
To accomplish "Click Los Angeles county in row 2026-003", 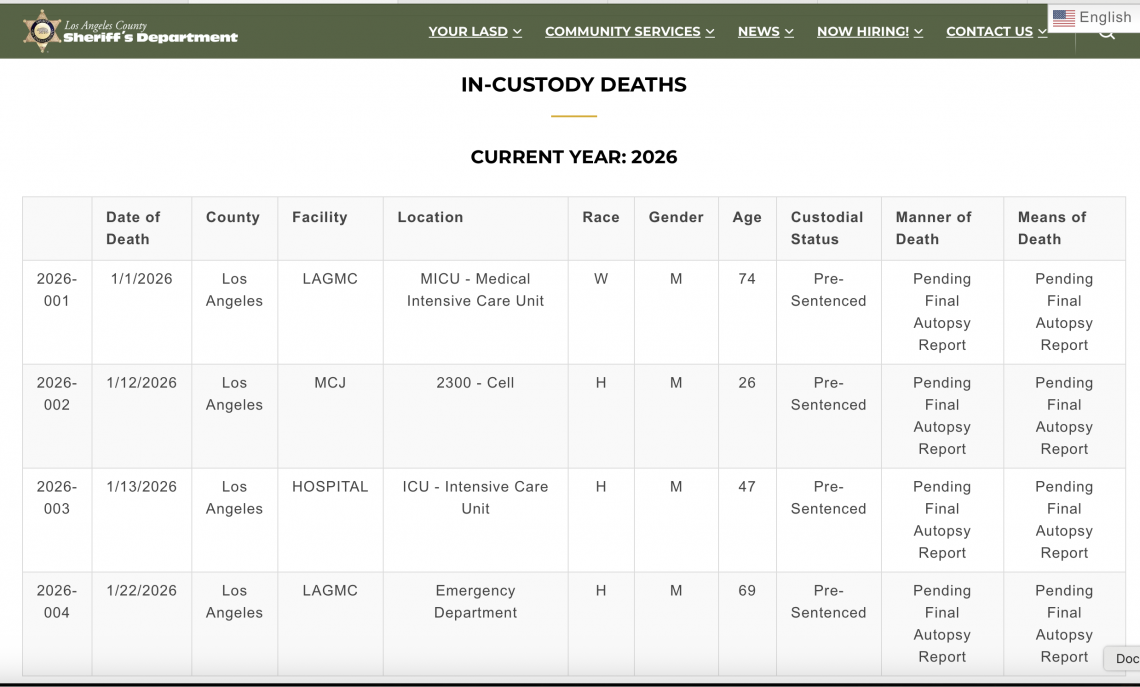I will click(234, 498).
